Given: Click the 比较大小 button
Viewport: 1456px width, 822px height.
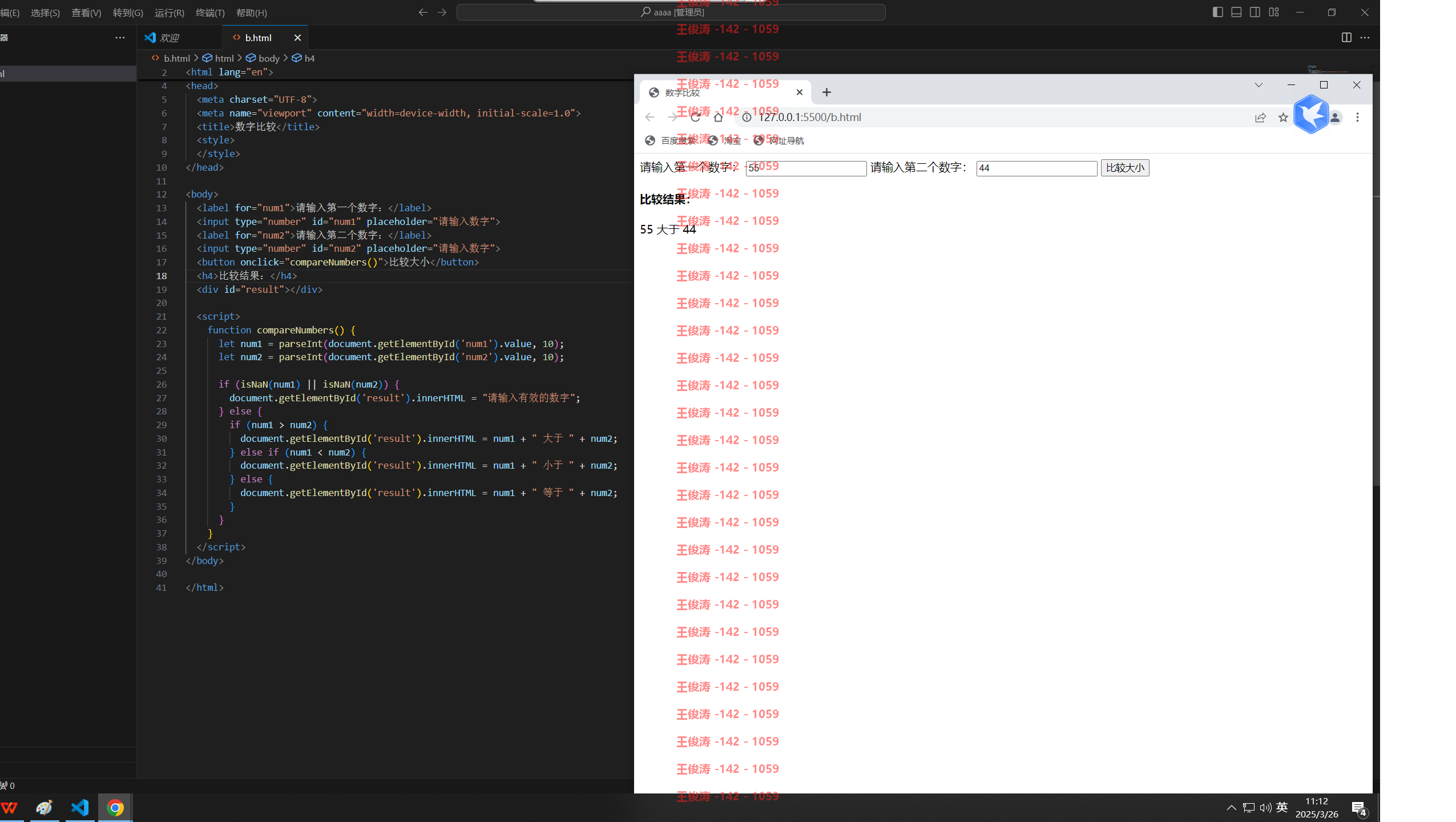Looking at the screenshot, I should [1125, 167].
